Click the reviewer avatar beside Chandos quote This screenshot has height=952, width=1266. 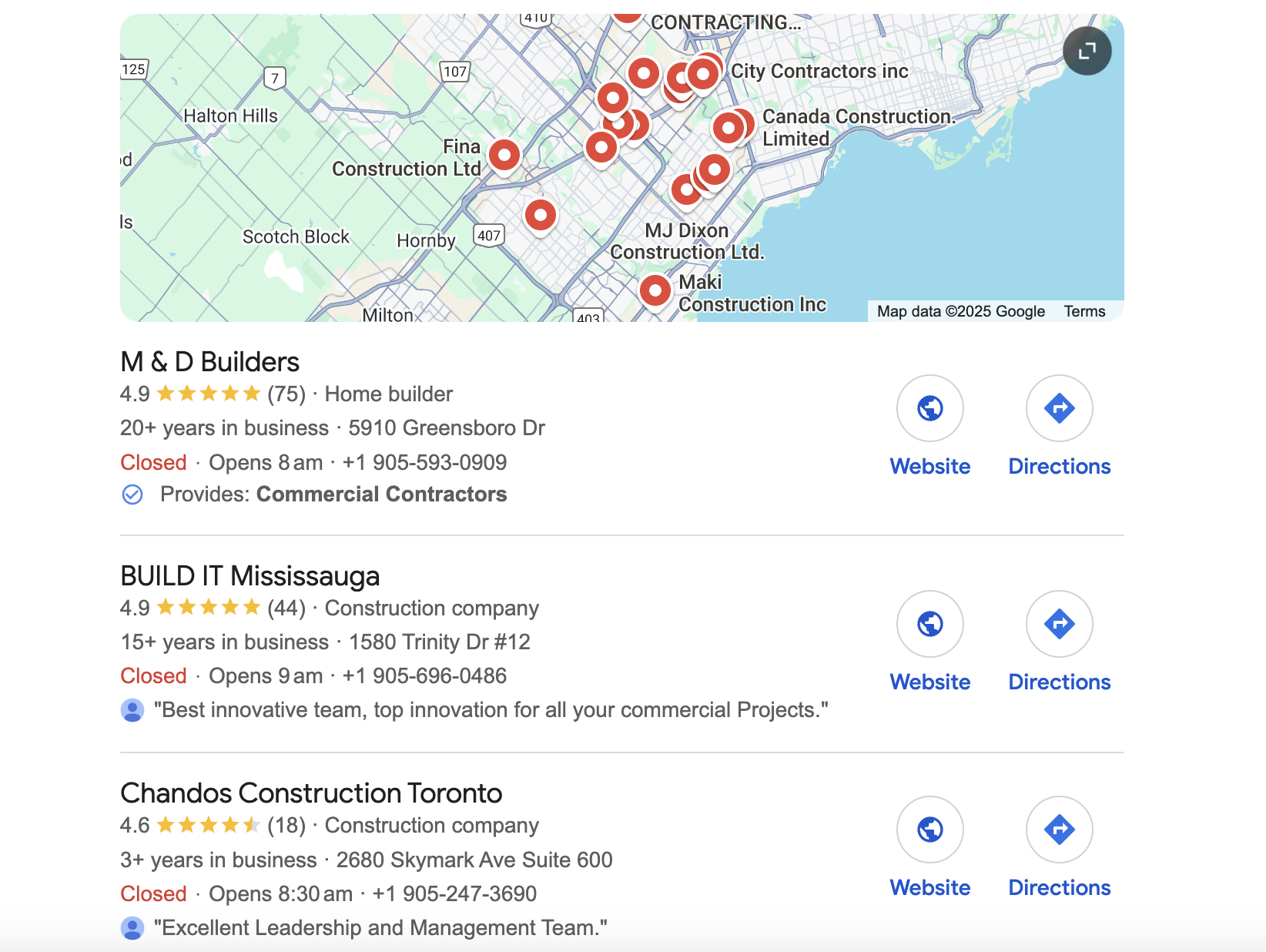pos(132,928)
